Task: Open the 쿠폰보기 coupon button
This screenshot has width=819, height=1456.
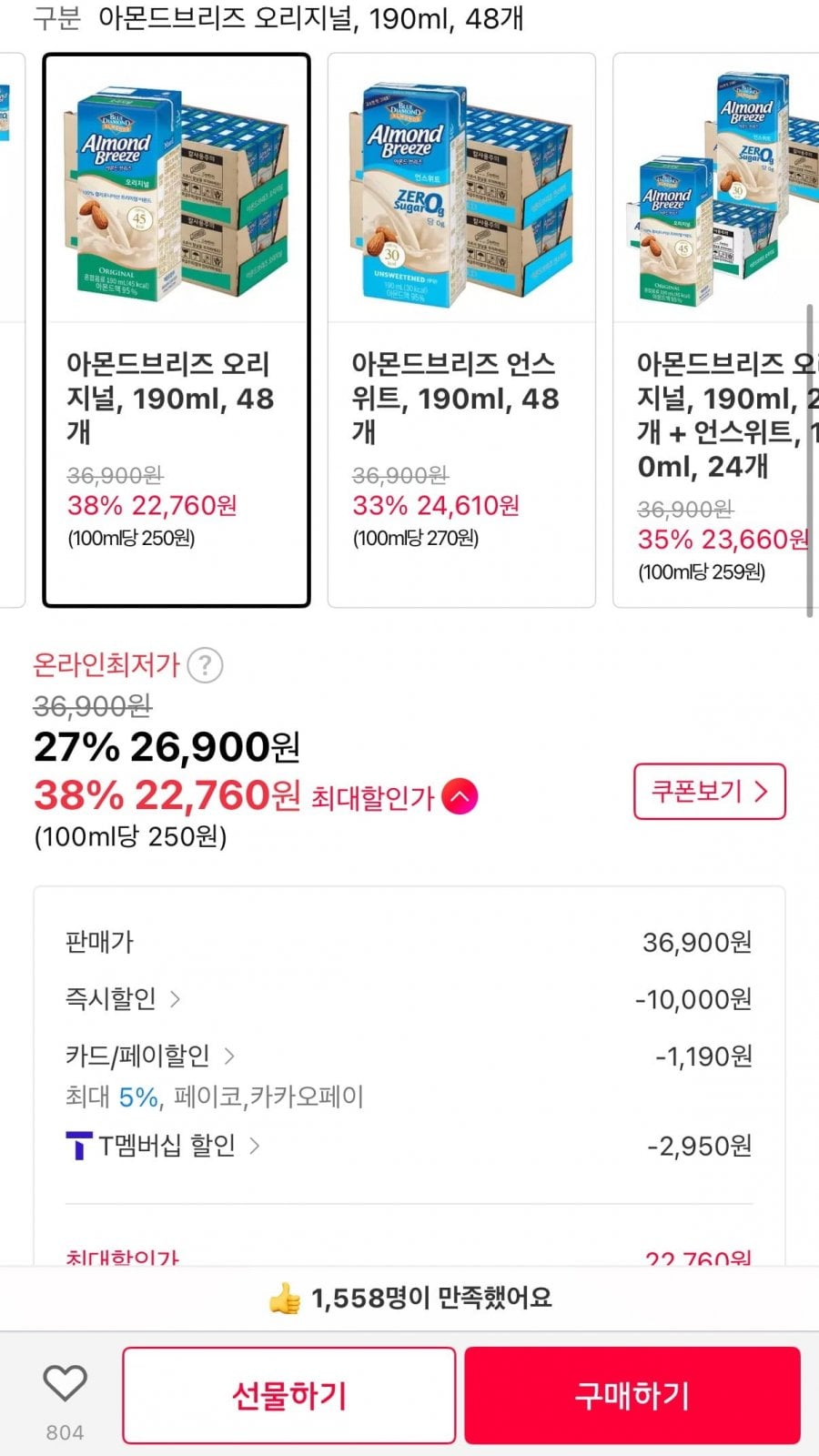Action: point(709,792)
